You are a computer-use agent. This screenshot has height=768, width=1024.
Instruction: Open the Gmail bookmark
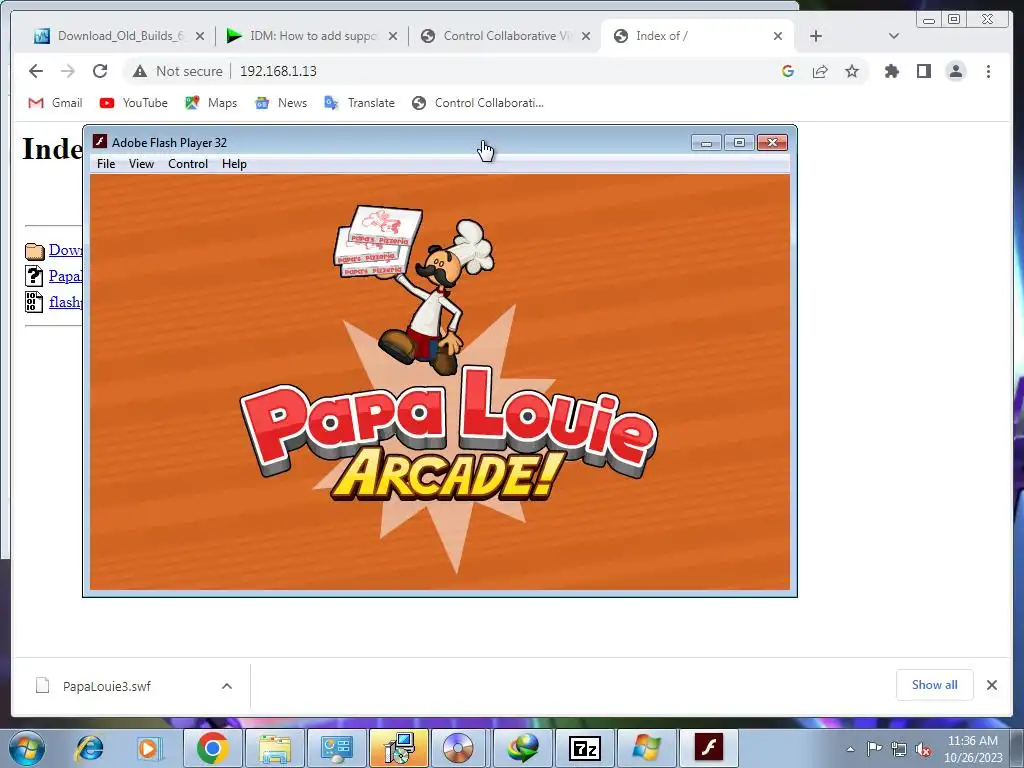pyautogui.click(x=56, y=103)
